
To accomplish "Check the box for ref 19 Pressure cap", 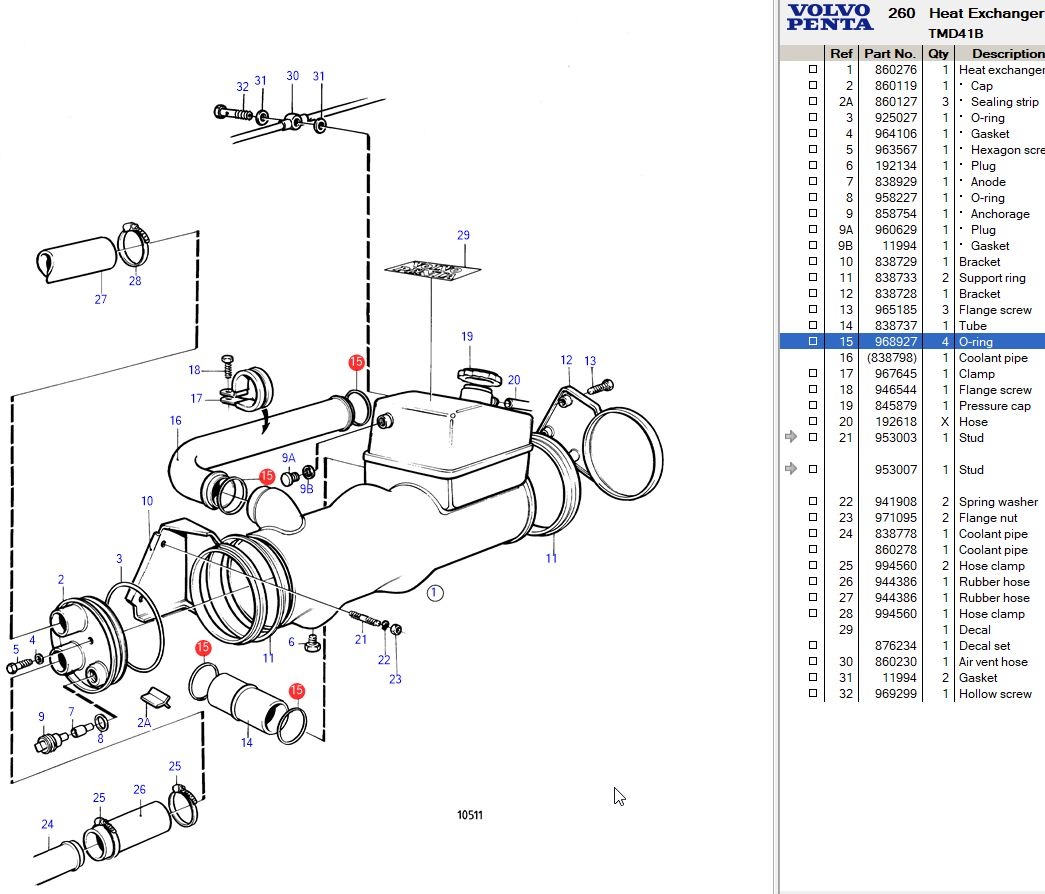I will [x=812, y=405].
